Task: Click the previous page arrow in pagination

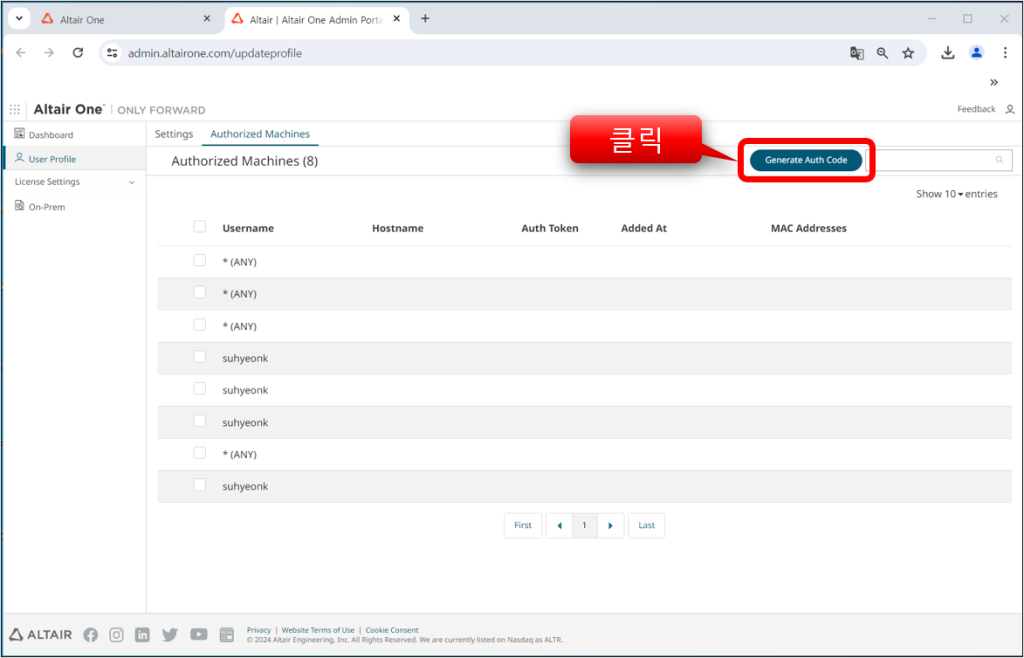Action: click(559, 525)
